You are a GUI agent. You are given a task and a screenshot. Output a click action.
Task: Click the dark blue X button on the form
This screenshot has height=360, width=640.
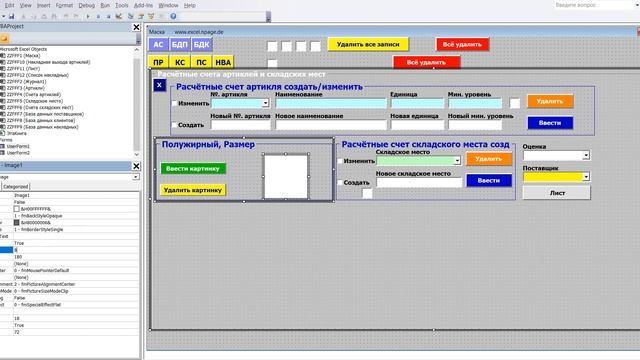(x=160, y=85)
